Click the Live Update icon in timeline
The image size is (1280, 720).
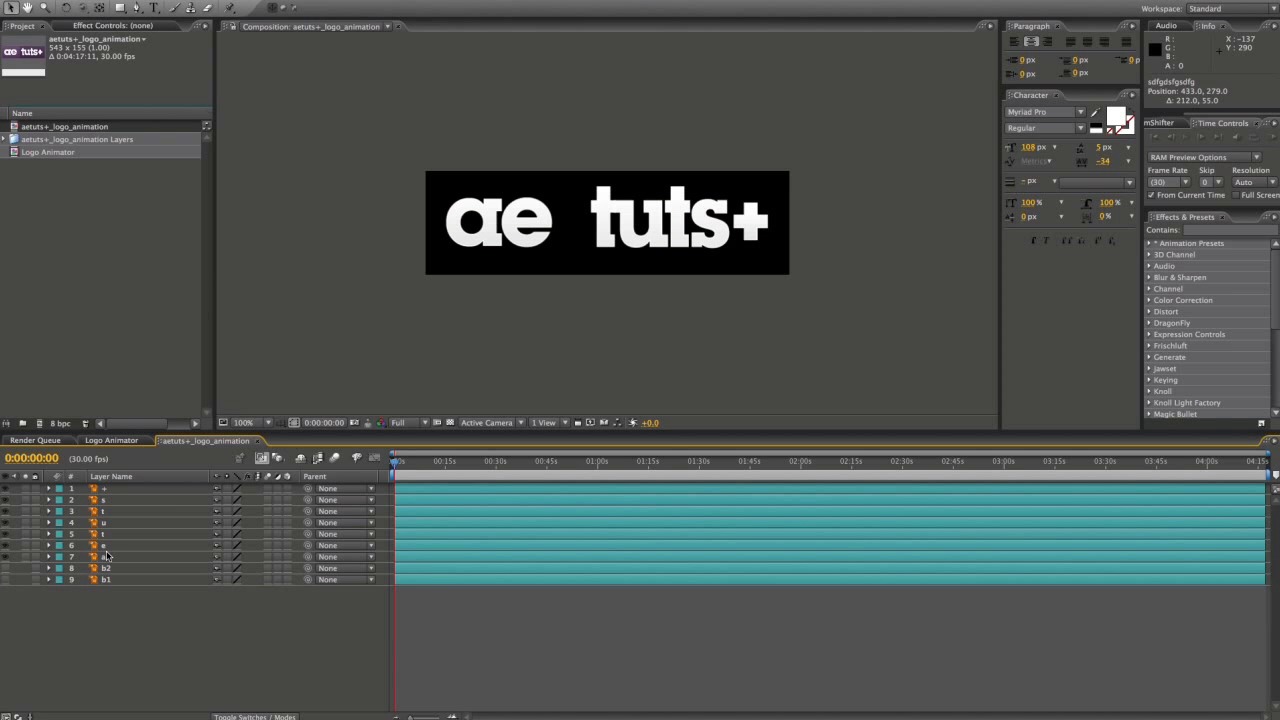(x=262, y=458)
